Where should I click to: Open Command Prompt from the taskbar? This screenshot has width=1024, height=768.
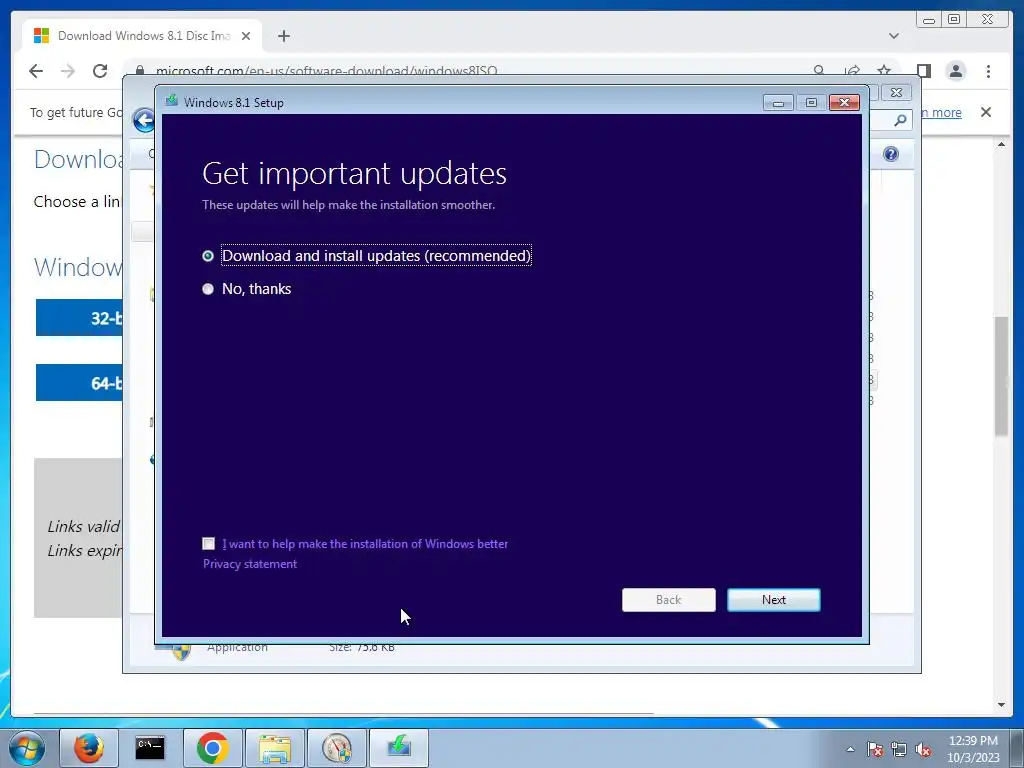click(x=150, y=748)
